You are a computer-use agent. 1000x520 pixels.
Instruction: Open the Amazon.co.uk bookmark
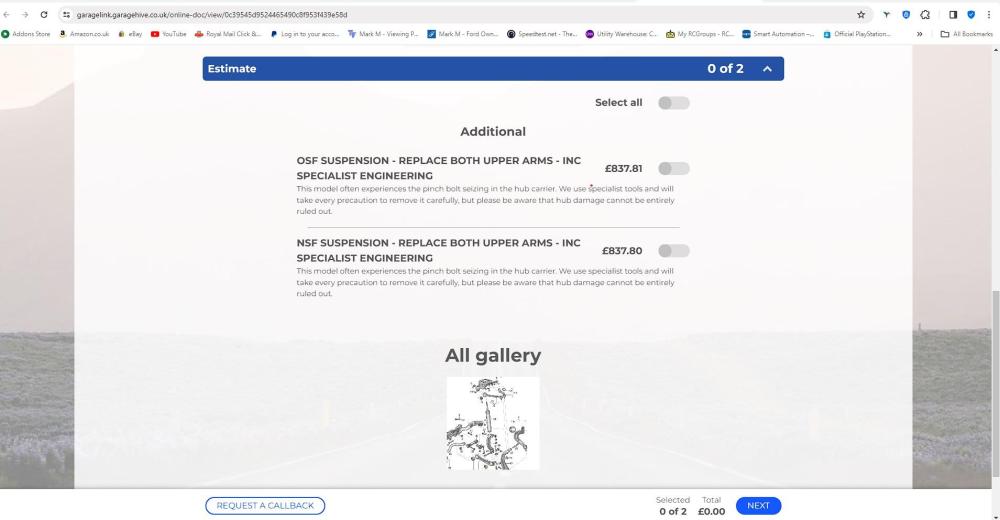click(84, 34)
